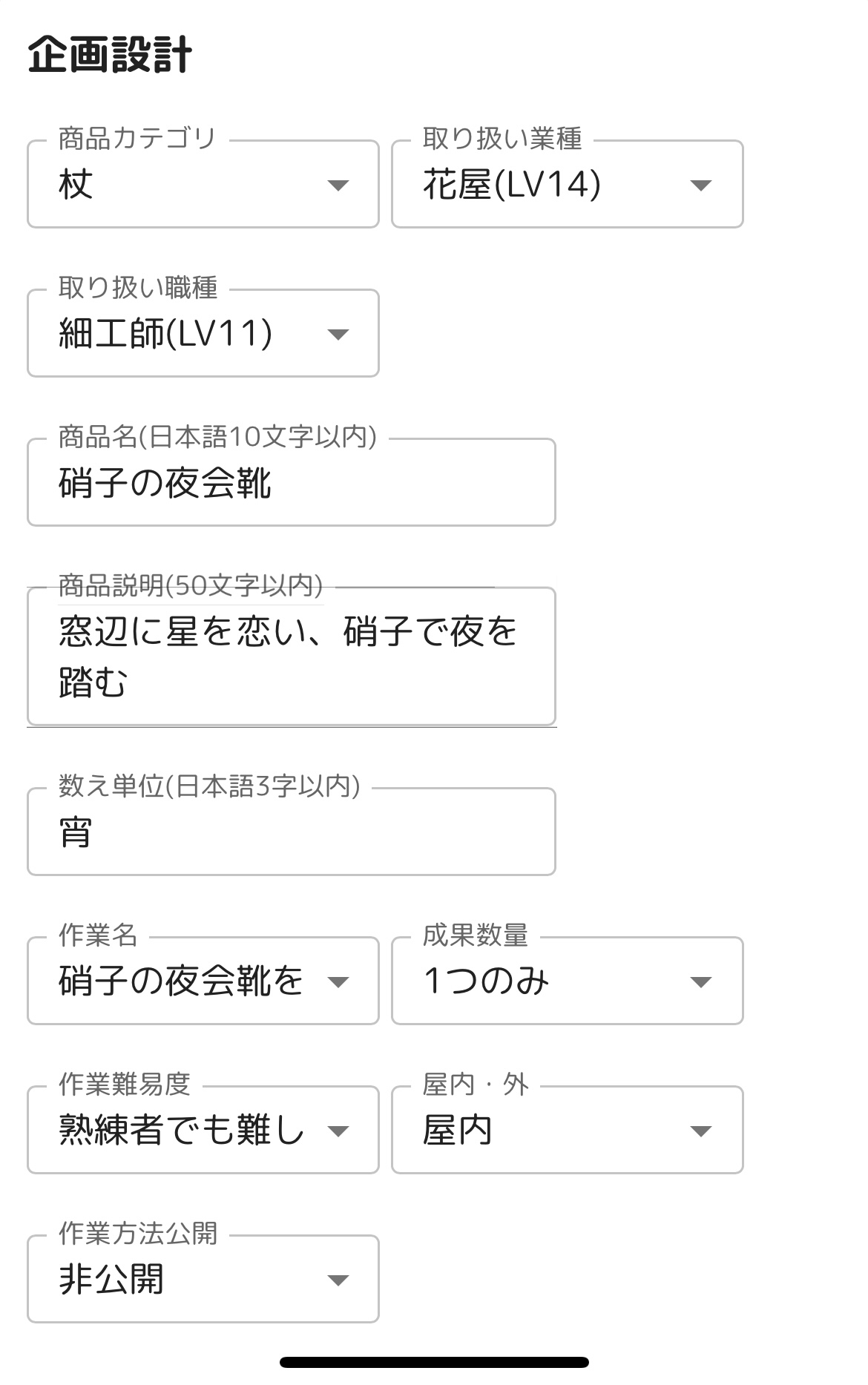Open the 屋内・外 dropdown showing 屋内
This screenshot has height=1385, width=868.
coord(549,1131)
